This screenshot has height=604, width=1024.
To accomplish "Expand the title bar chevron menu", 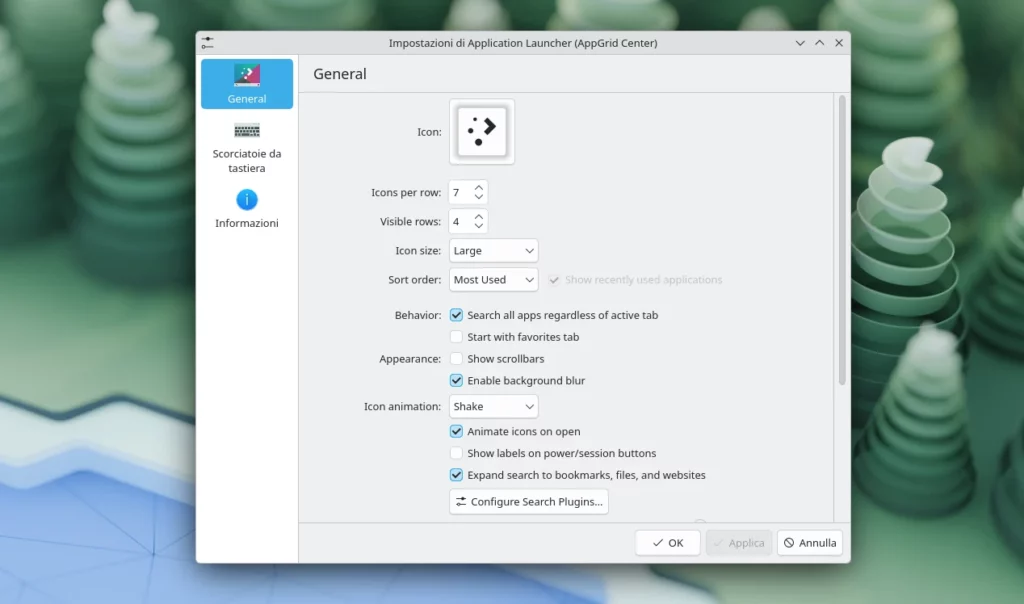I will (799, 43).
